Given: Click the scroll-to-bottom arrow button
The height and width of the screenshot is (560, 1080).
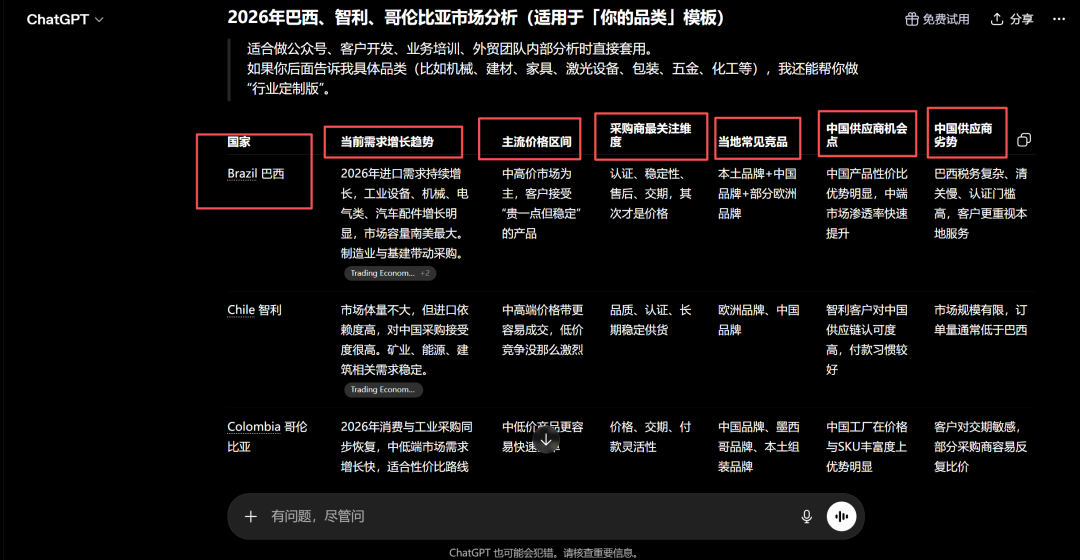Looking at the screenshot, I should (546, 439).
